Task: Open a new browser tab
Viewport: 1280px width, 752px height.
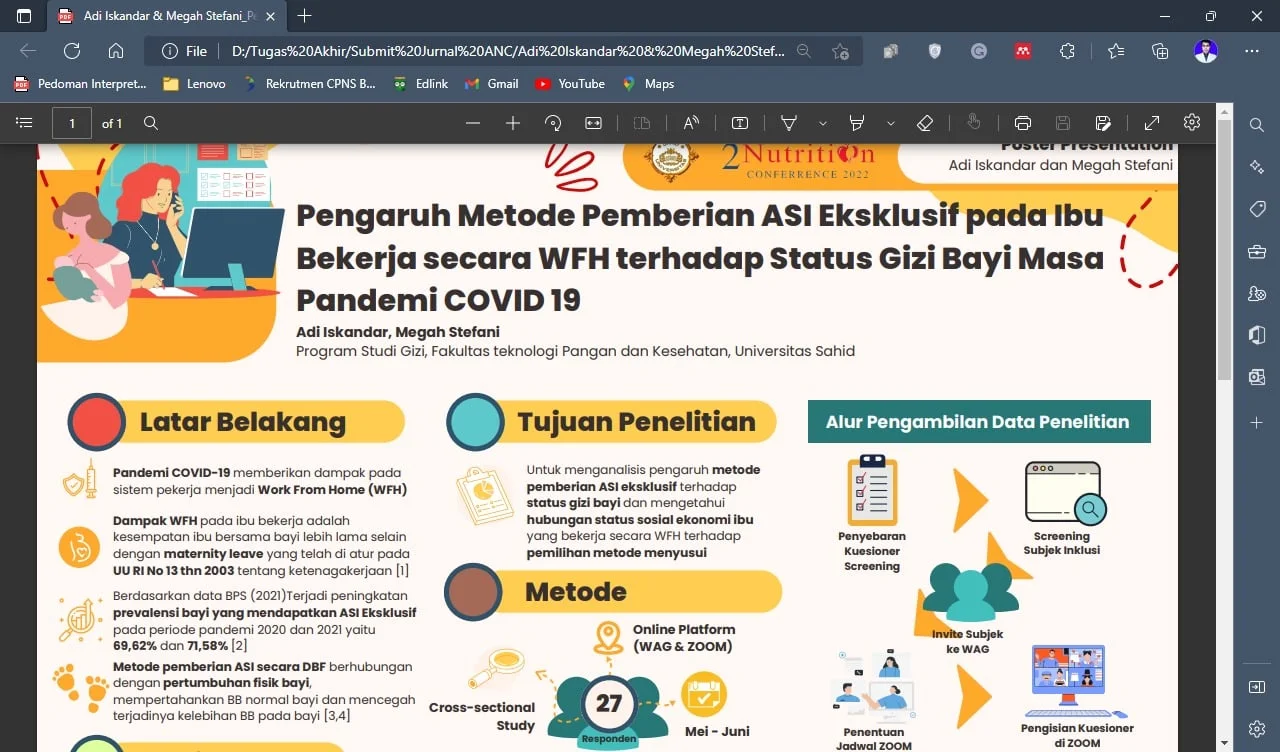Action: click(x=305, y=16)
